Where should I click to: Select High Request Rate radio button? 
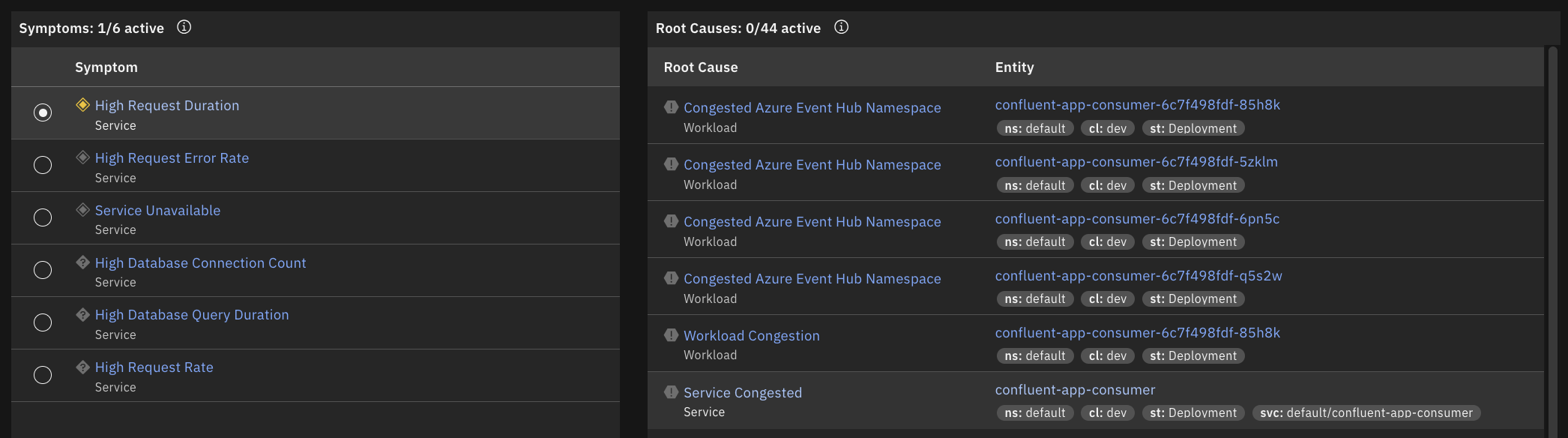[x=43, y=375]
